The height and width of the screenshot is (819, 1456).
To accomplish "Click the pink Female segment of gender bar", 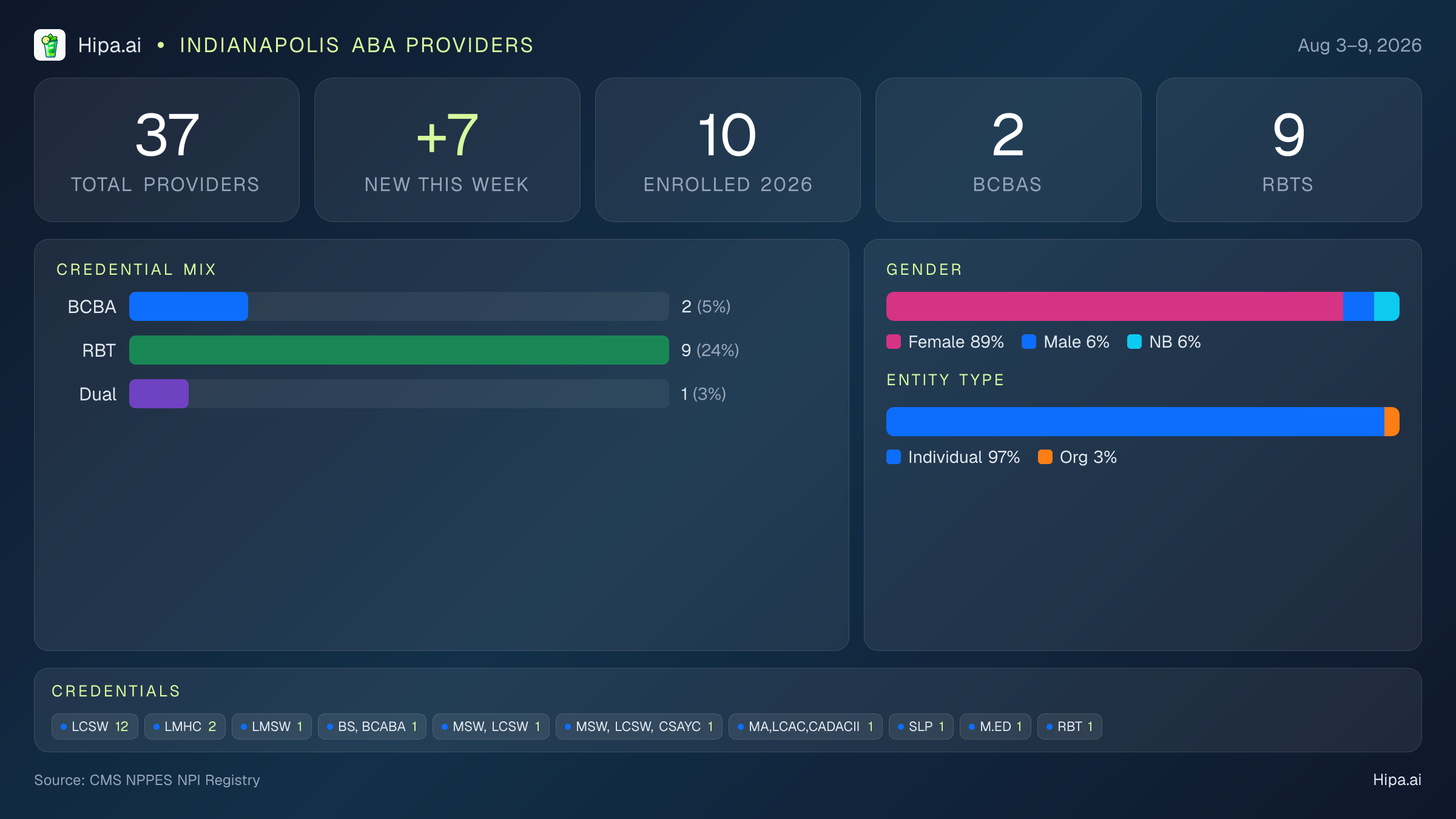I will coord(1114,306).
